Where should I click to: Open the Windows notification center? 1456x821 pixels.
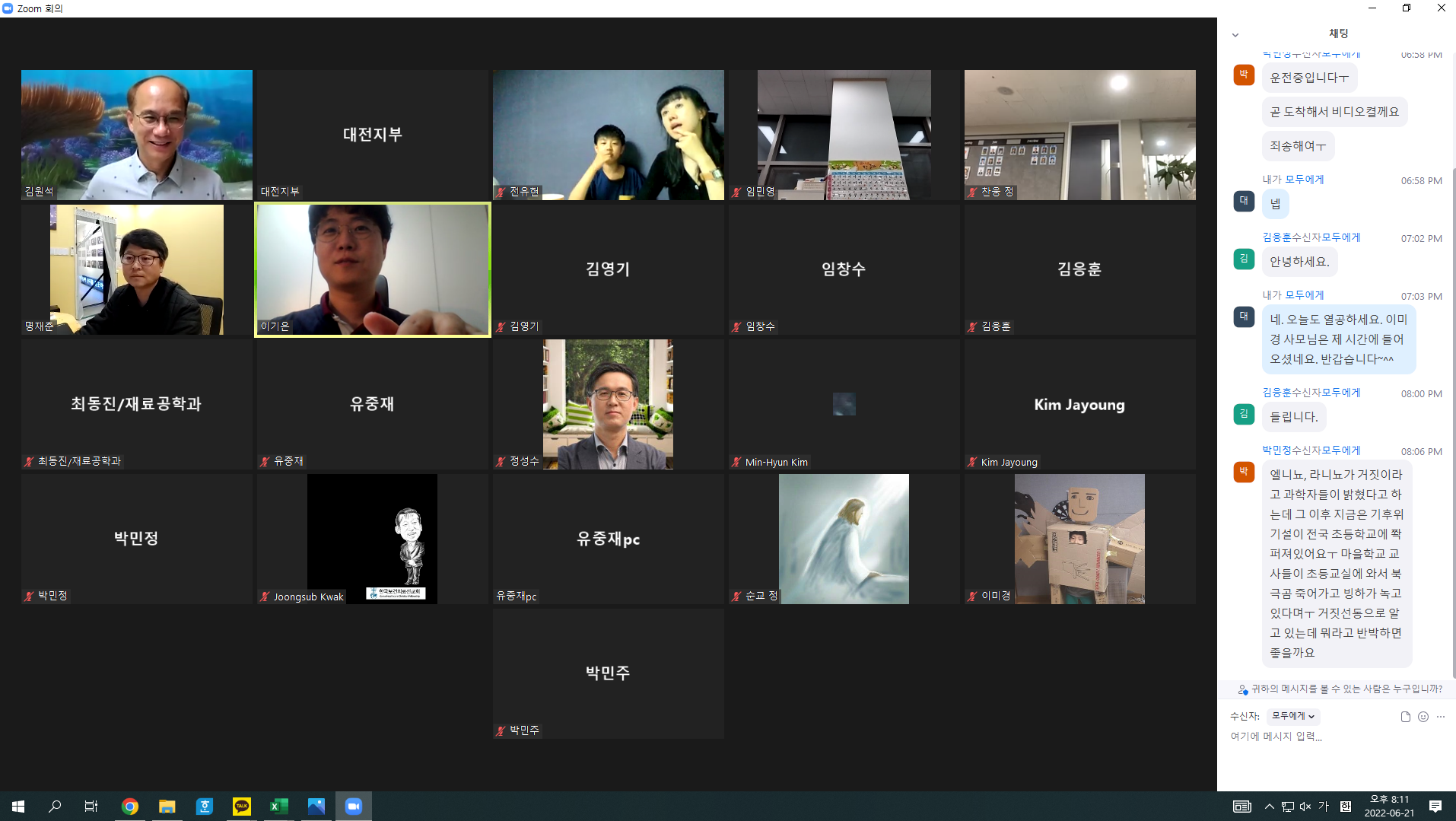(x=1435, y=807)
